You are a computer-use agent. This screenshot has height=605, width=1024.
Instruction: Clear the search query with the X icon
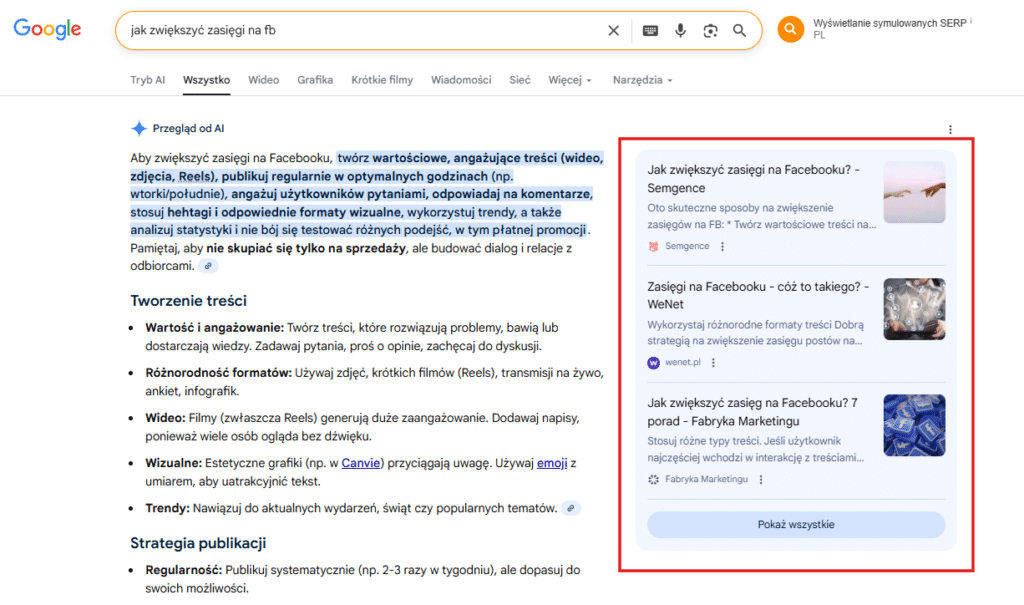pos(613,30)
